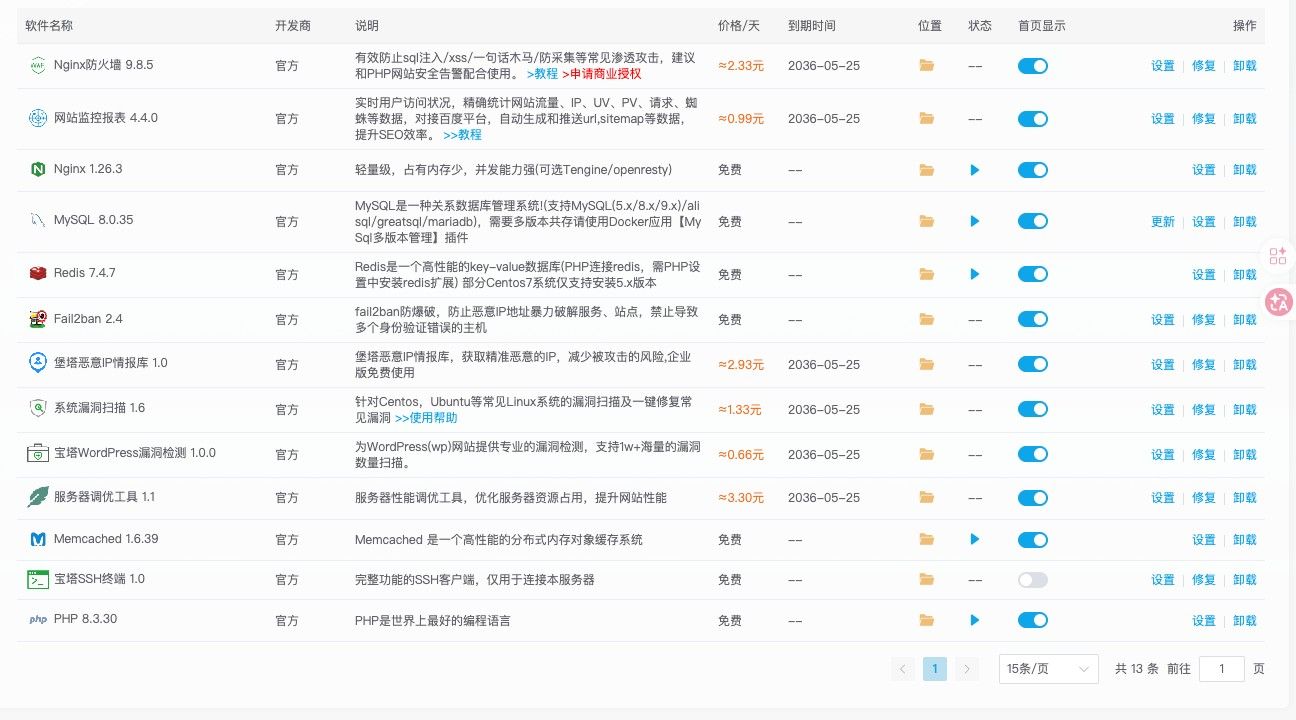Click the 价格/天 column header
This screenshot has width=1296, height=720.
(739, 26)
